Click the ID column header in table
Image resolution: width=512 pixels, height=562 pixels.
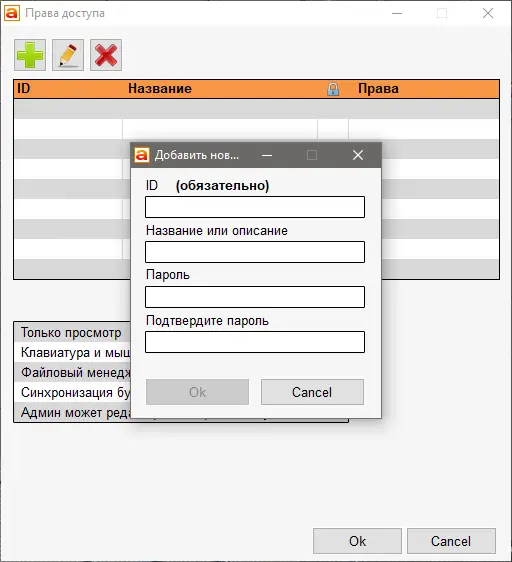24,89
